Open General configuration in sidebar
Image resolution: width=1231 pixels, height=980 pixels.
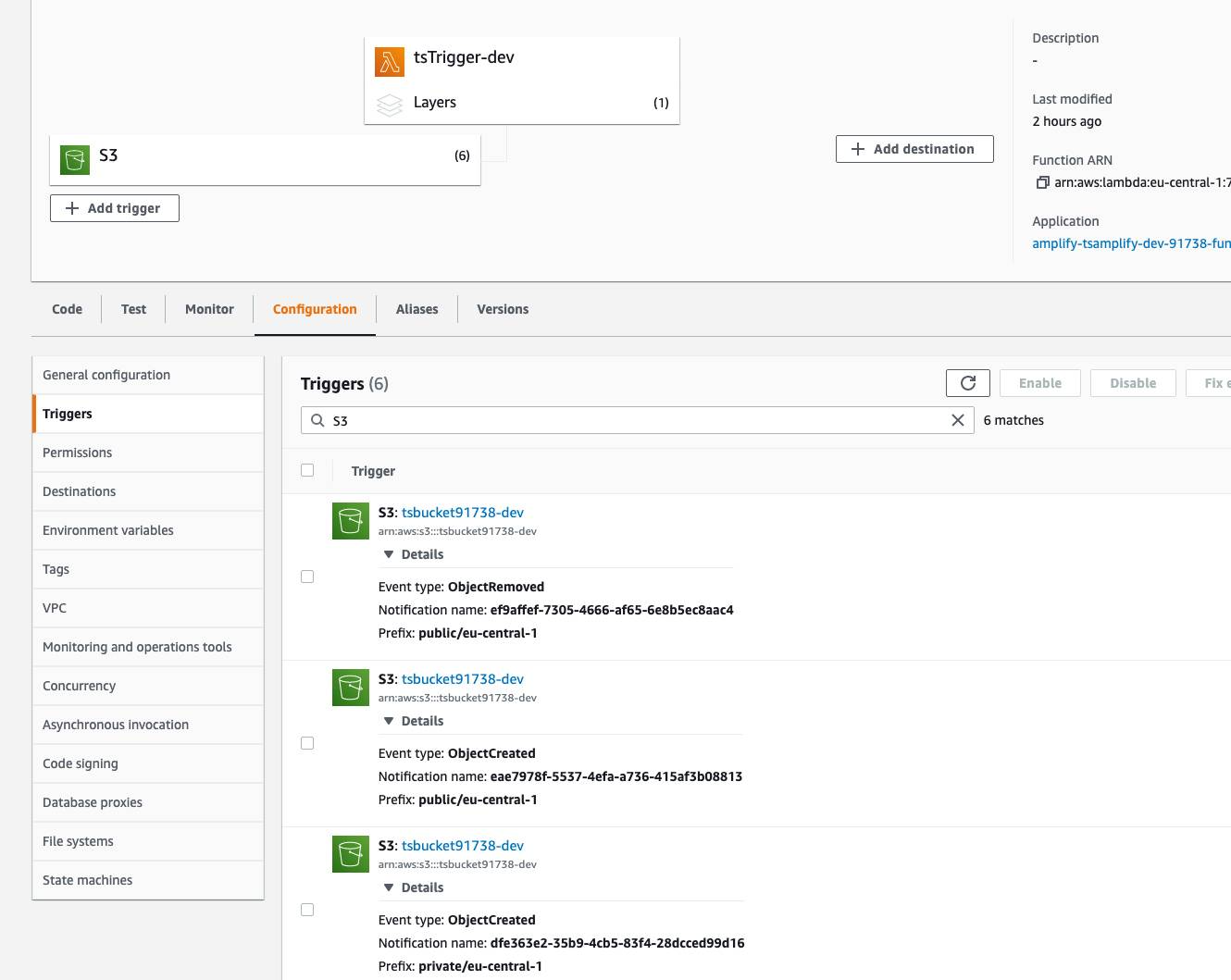tap(148, 375)
